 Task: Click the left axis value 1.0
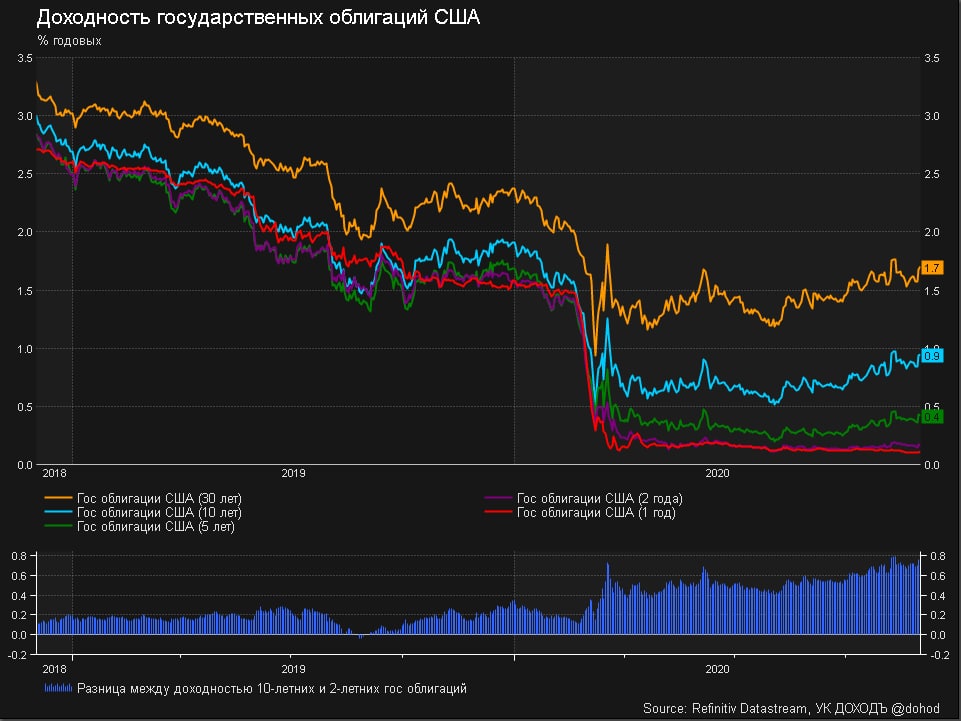[25, 349]
